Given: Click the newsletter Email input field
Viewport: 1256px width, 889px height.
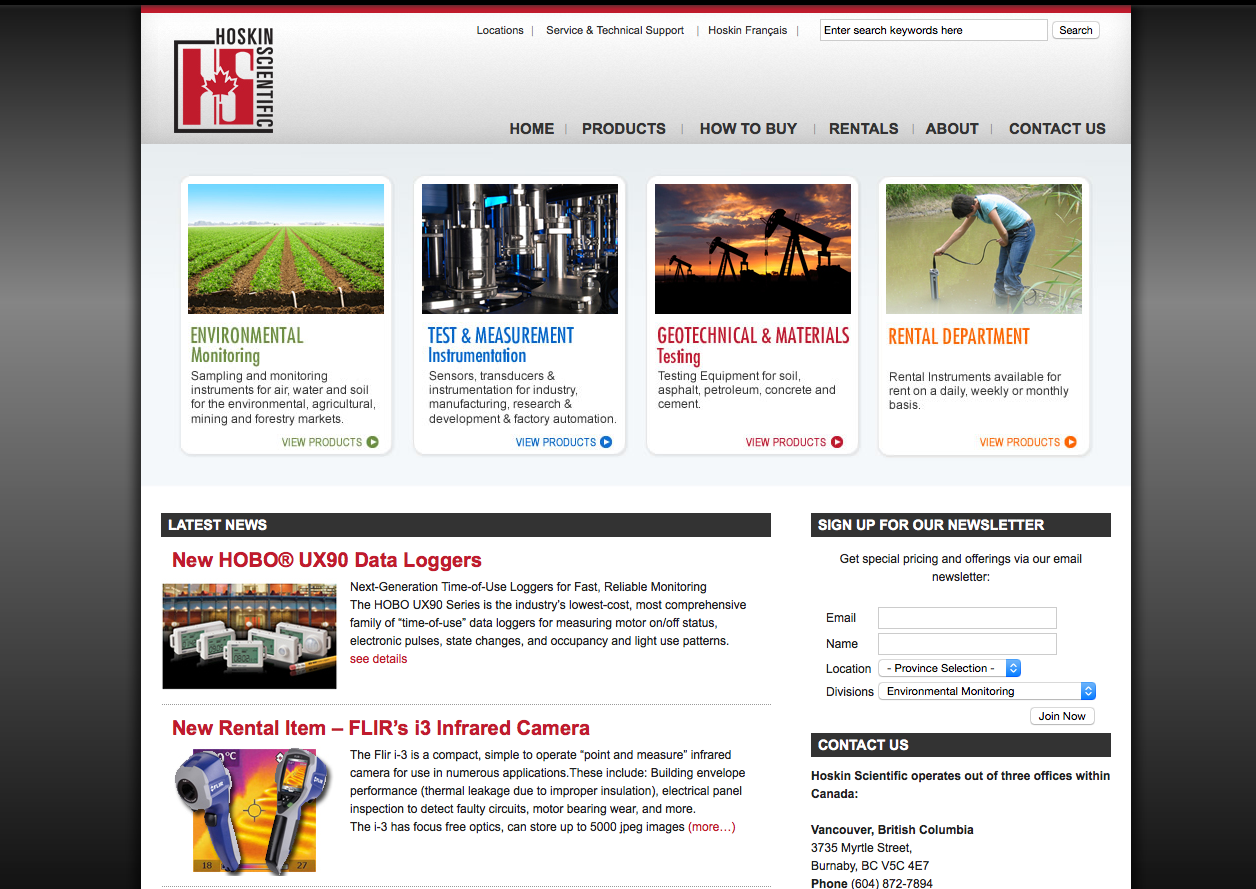Looking at the screenshot, I should click(967, 618).
